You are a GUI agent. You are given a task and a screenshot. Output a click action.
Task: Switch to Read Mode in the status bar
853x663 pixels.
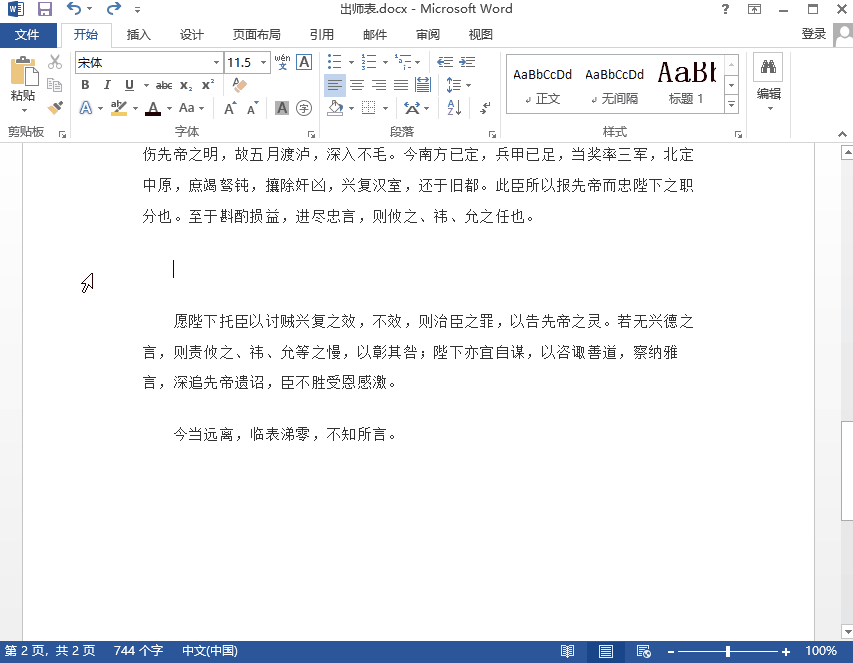point(567,651)
